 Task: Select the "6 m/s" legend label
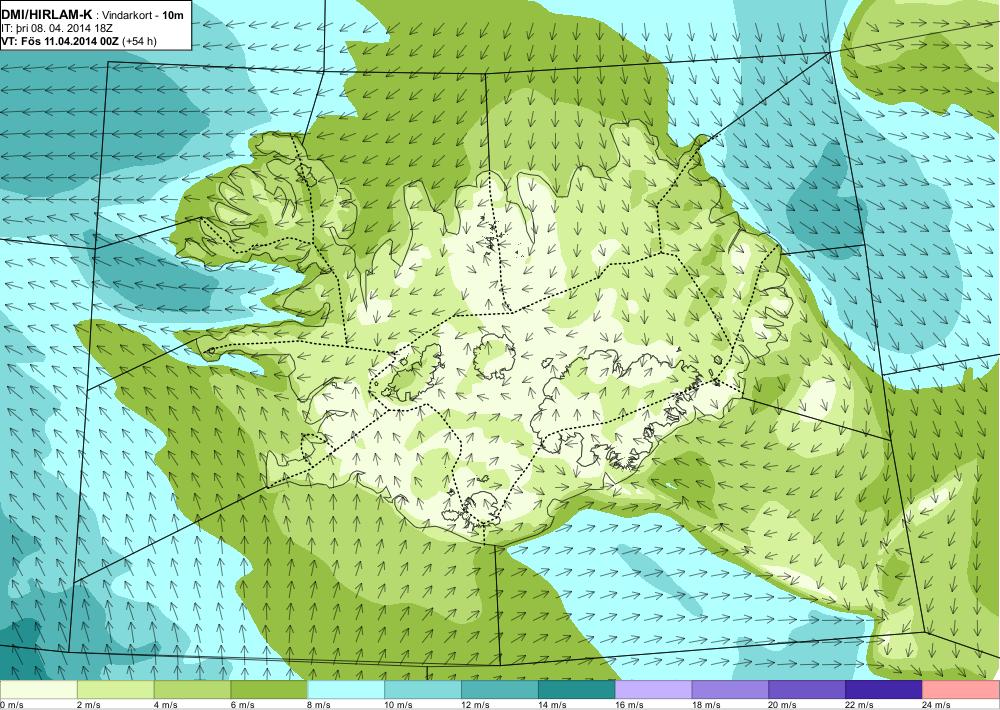tap(242, 705)
